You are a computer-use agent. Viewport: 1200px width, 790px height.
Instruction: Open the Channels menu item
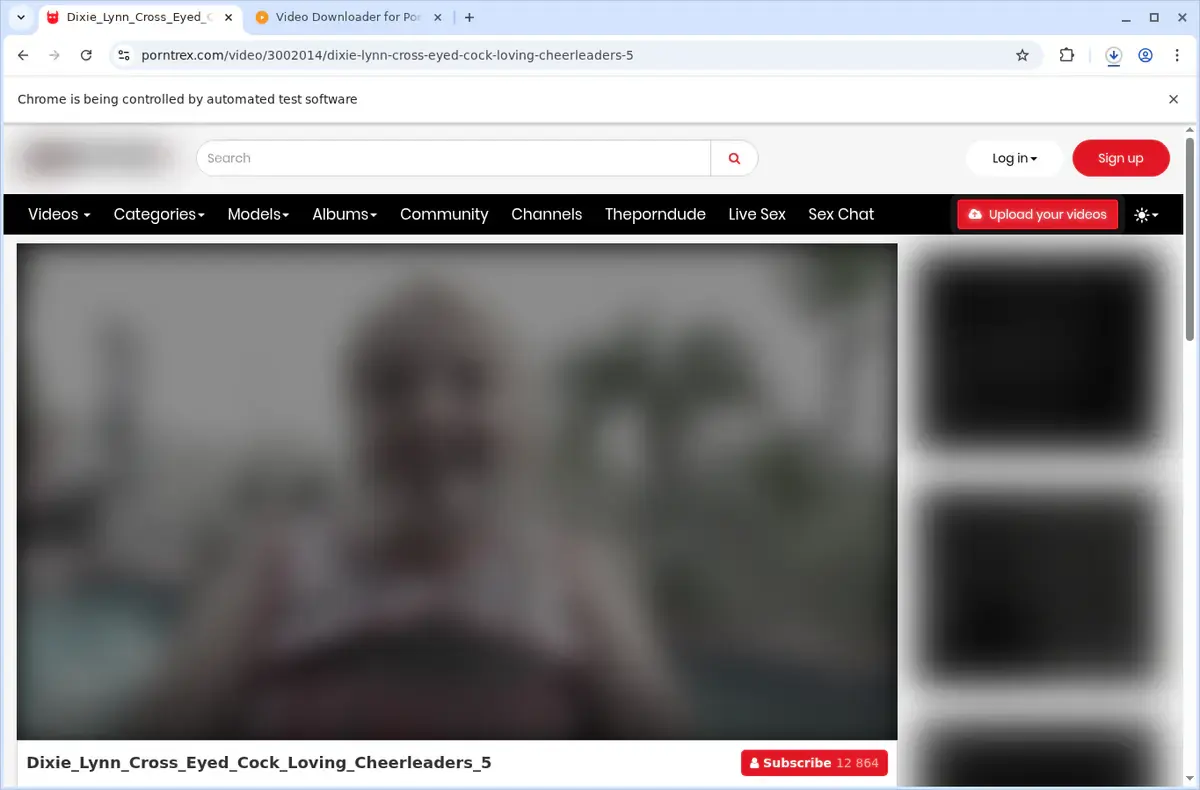(546, 214)
